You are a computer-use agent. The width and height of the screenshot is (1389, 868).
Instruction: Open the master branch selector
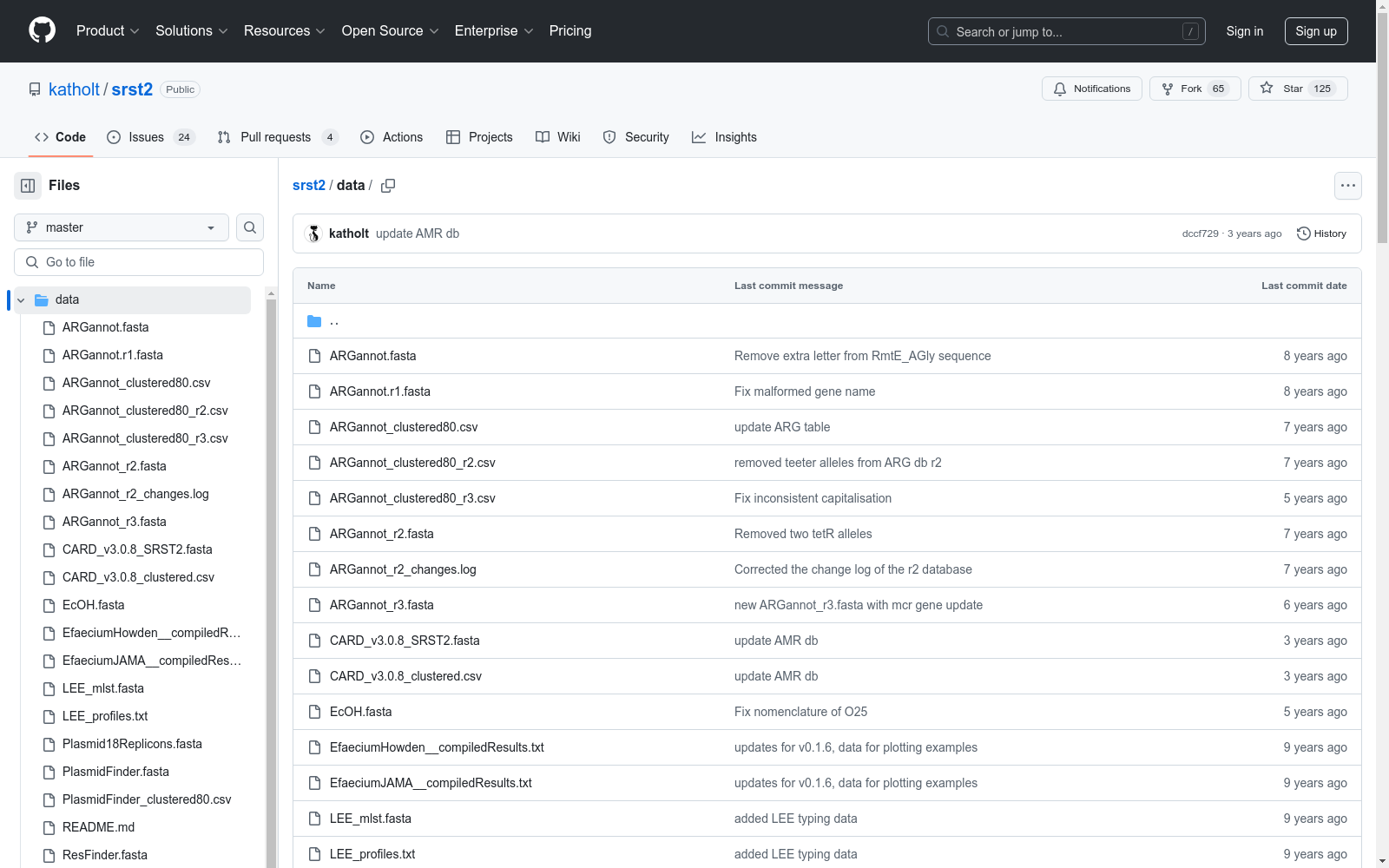coord(122,227)
